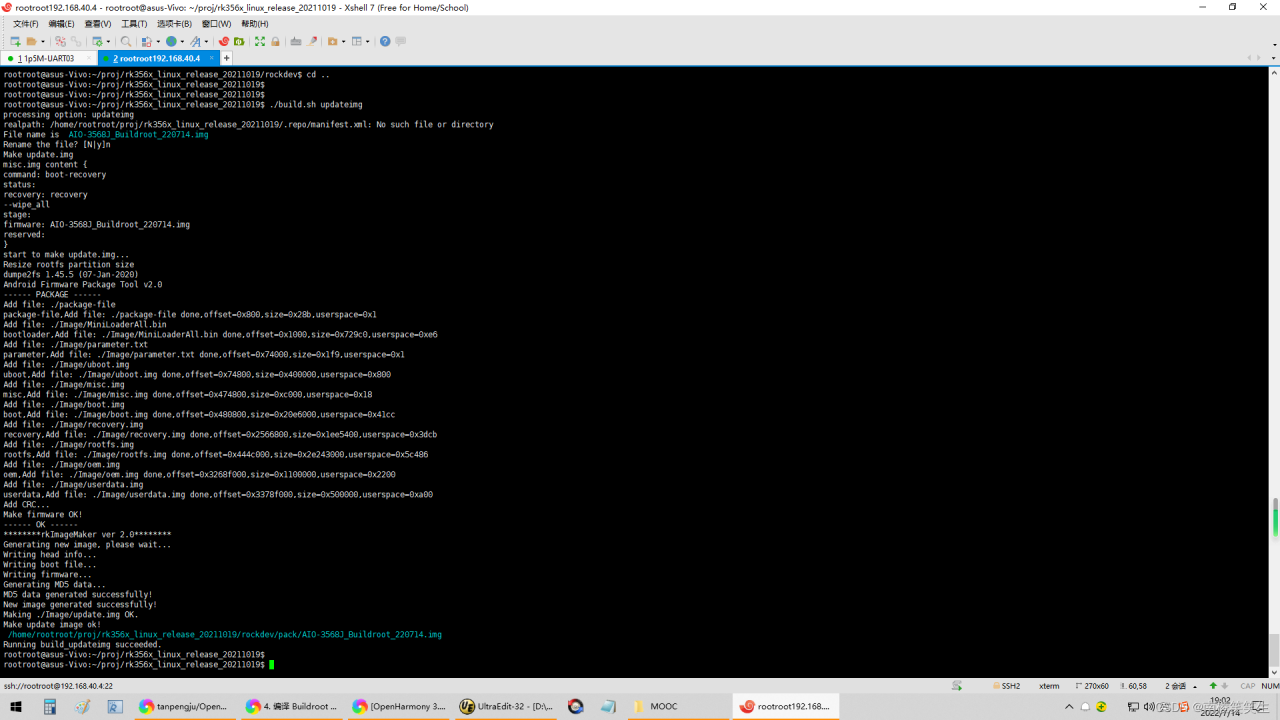Screen dimensions: 1280x720
Task: Switch to UltraEdit-32 taskbar window
Action: (508, 706)
